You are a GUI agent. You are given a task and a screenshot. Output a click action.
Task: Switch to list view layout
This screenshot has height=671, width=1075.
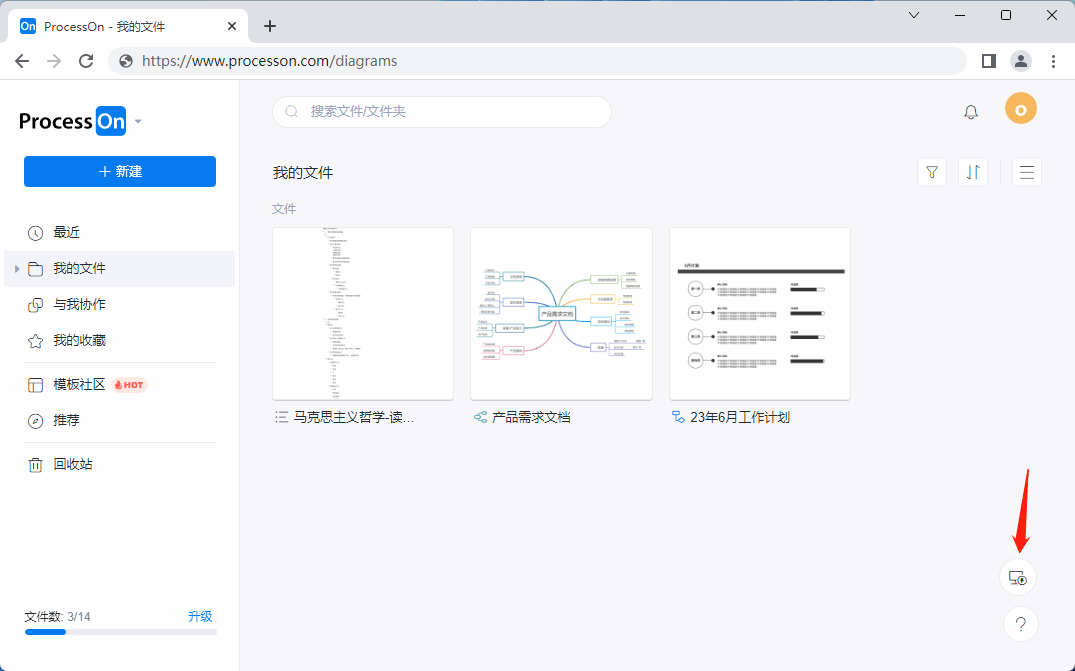1027,172
